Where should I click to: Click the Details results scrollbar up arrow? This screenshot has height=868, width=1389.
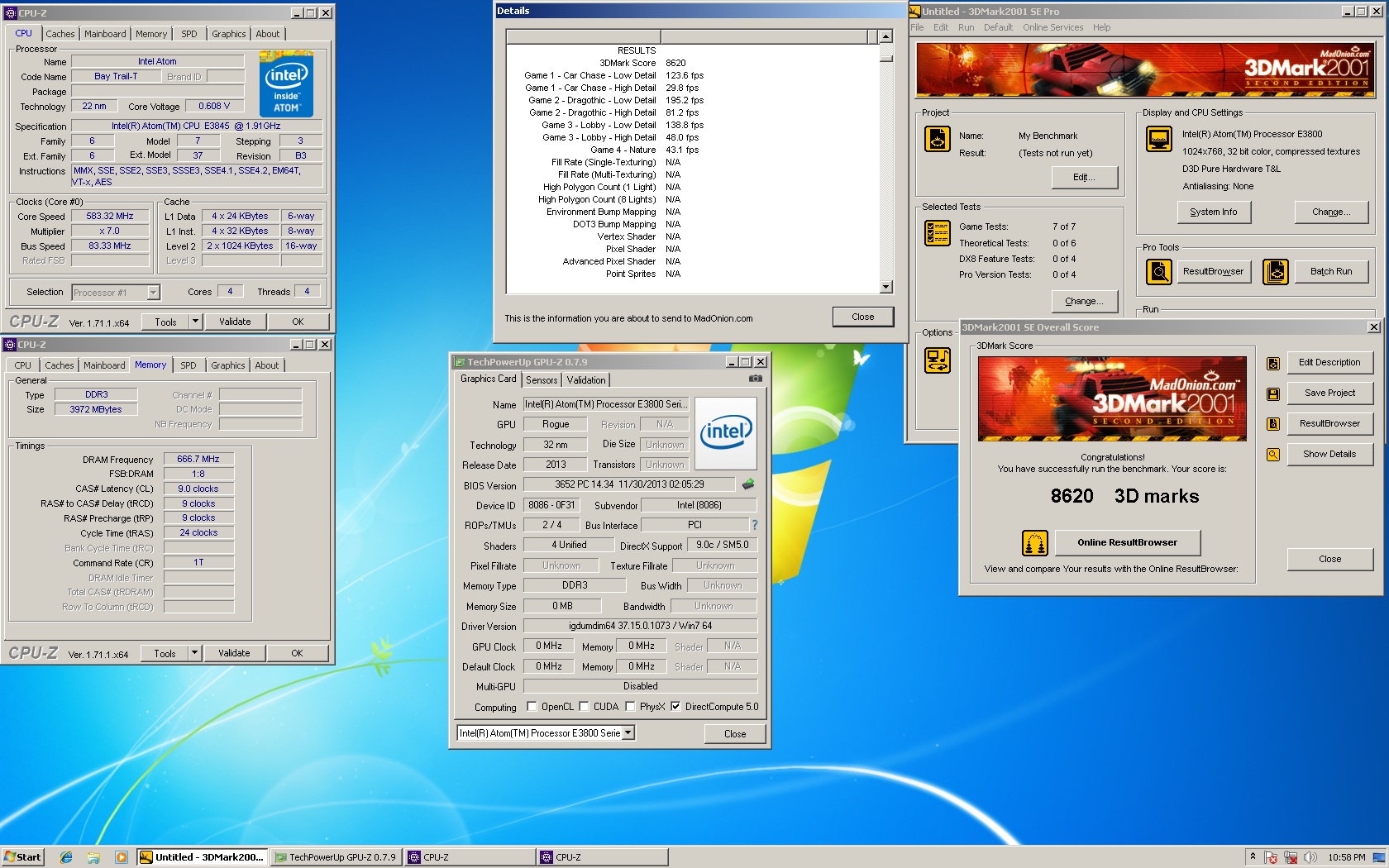[x=885, y=36]
